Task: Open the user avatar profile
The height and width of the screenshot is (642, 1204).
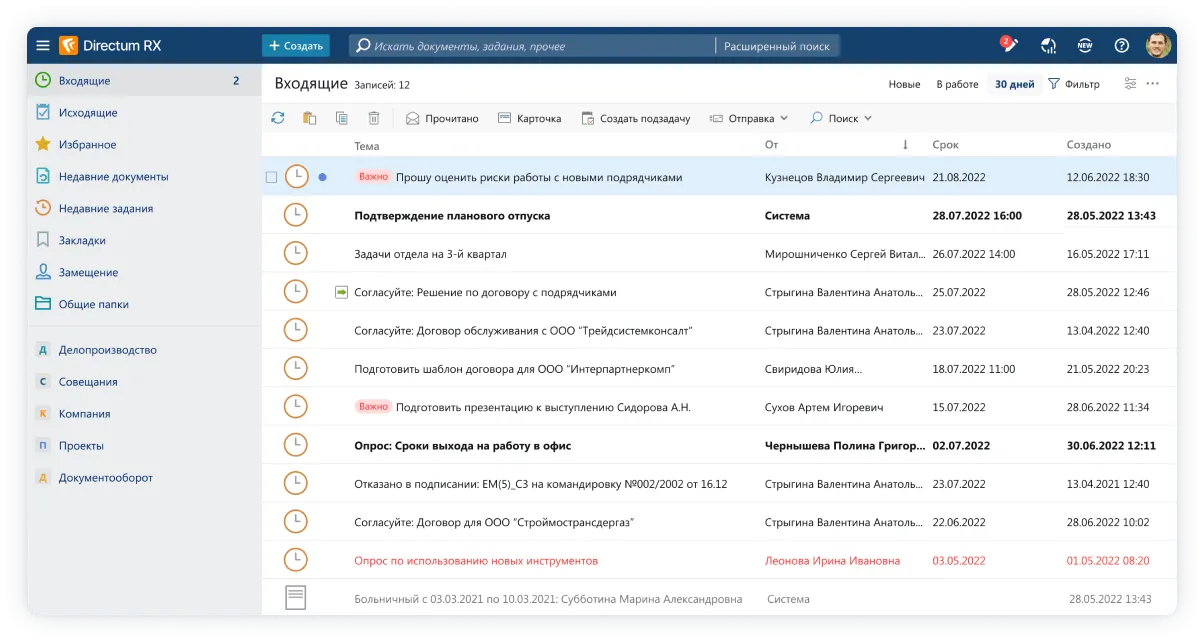Action: pyautogui.click(x=1158, y=45)
